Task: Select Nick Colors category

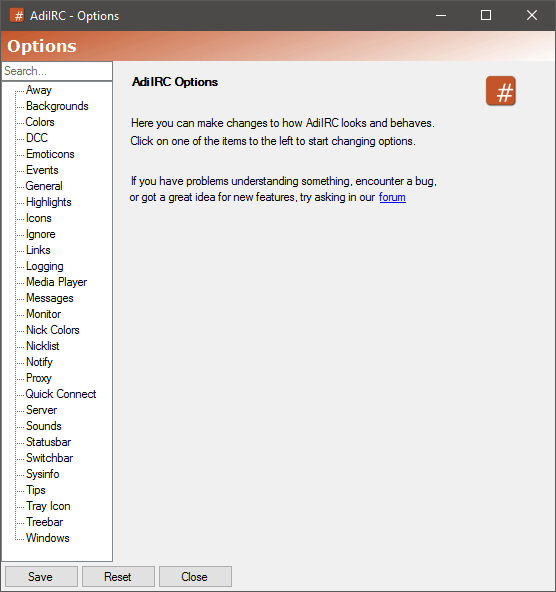Action: pyautogui.click(x=52, y=330)
